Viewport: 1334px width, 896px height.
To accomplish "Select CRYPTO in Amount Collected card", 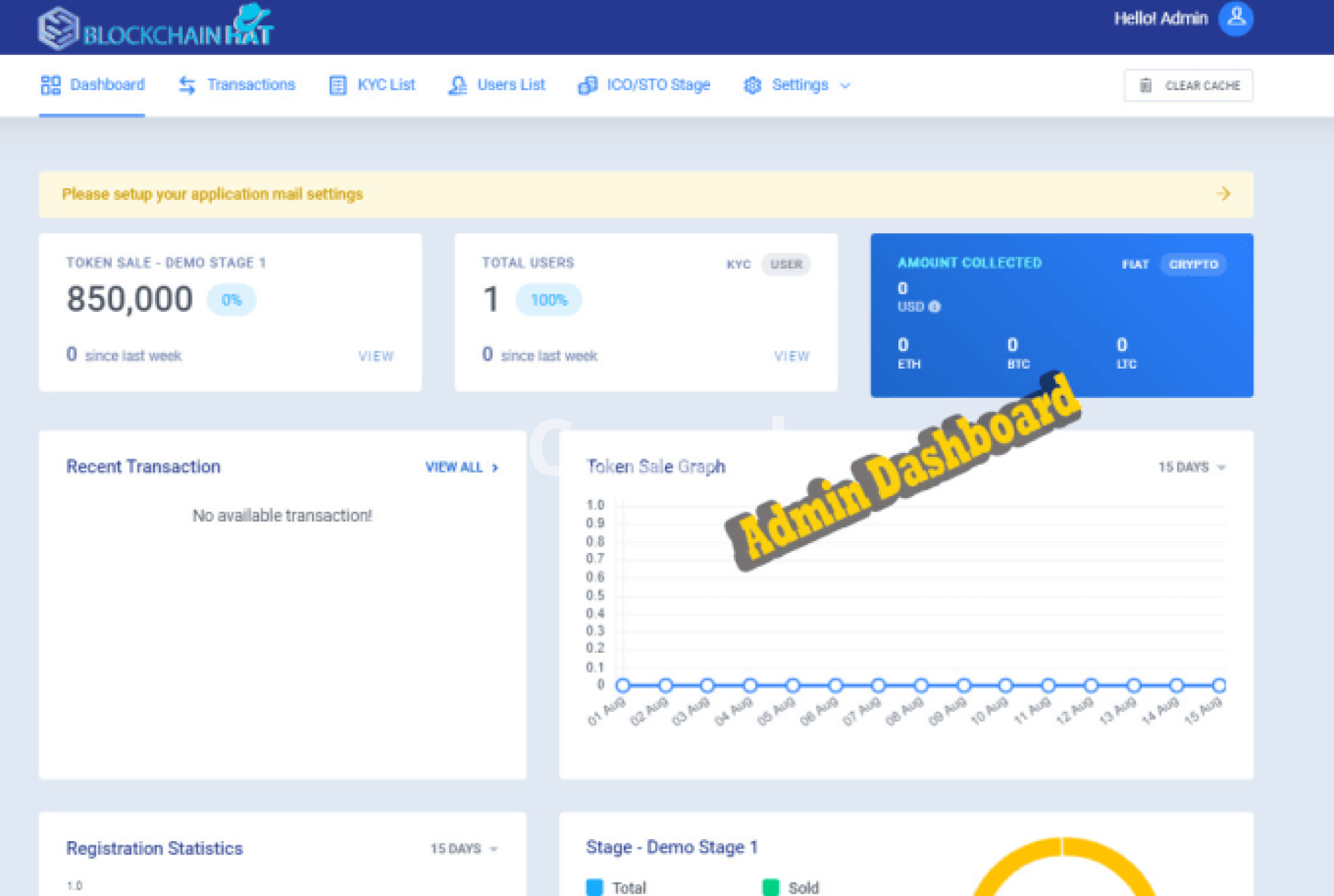I will pyautogui.click(x=1193, y=264).
